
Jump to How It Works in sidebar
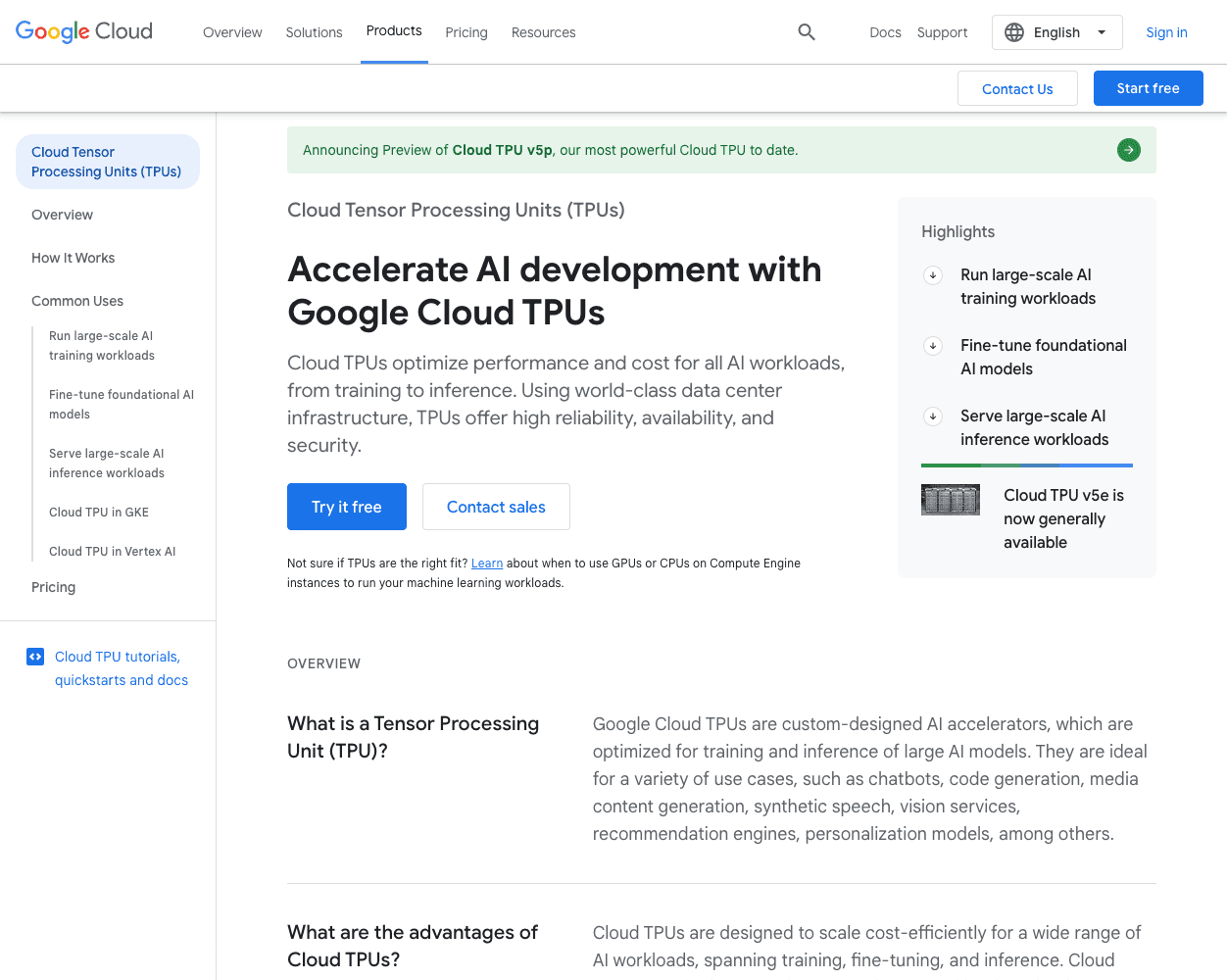tap(74, 258)
